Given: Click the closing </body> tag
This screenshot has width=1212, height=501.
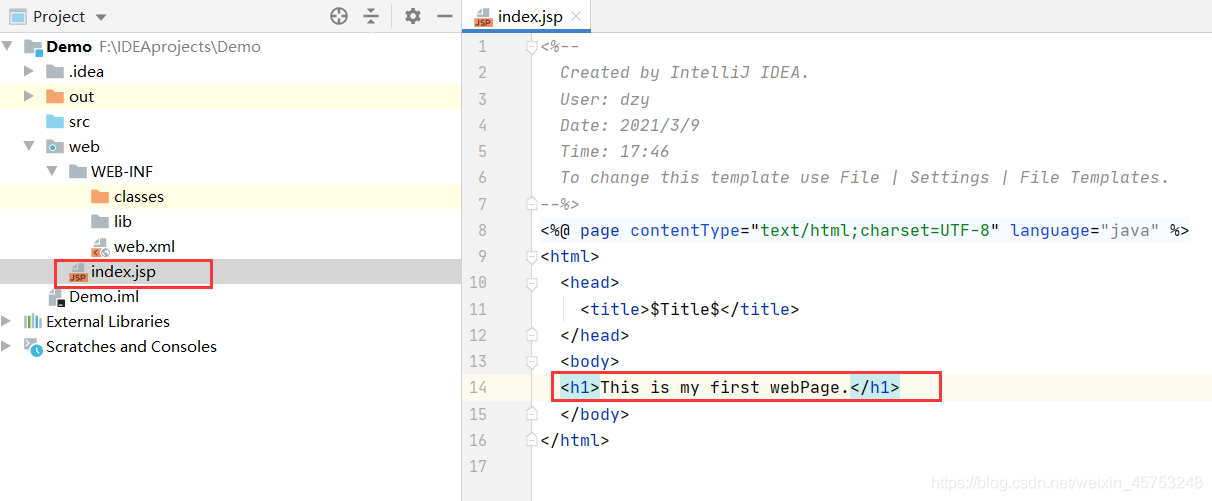Looking at the screenshot, I should coord(595,414).
